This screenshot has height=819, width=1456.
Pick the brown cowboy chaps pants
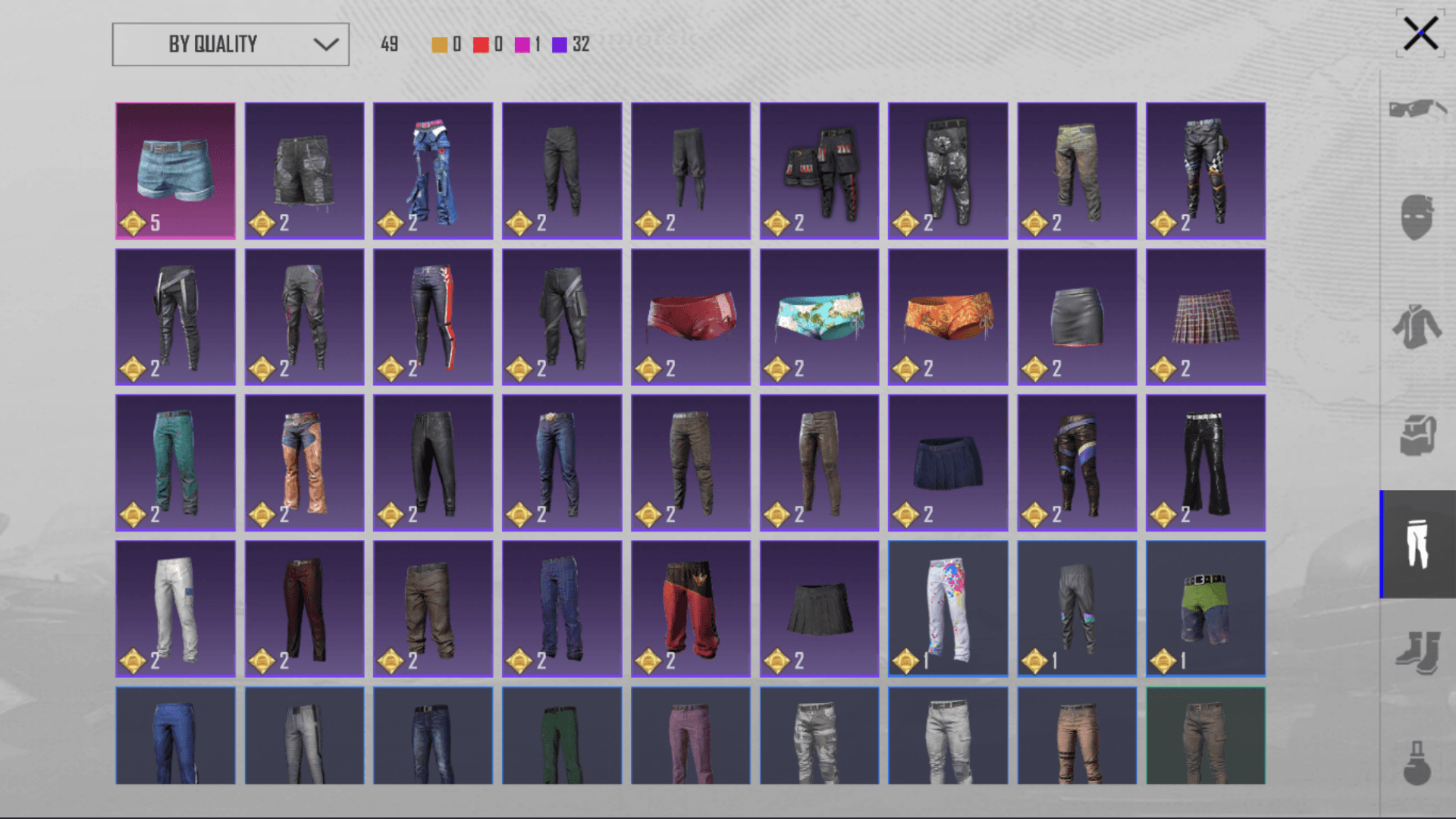(x=304, y=463)
